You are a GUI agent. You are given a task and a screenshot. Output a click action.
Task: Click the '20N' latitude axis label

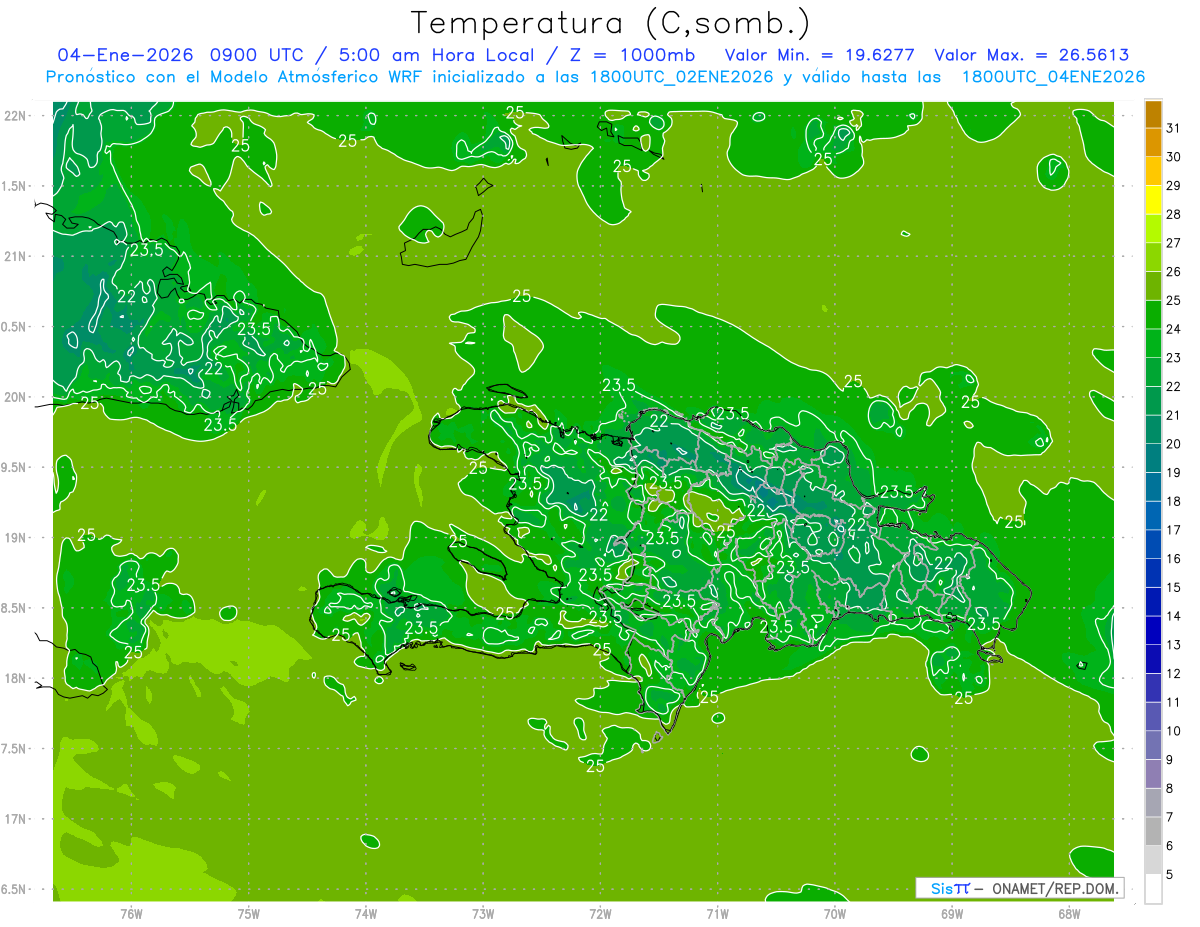coord(14,397)
